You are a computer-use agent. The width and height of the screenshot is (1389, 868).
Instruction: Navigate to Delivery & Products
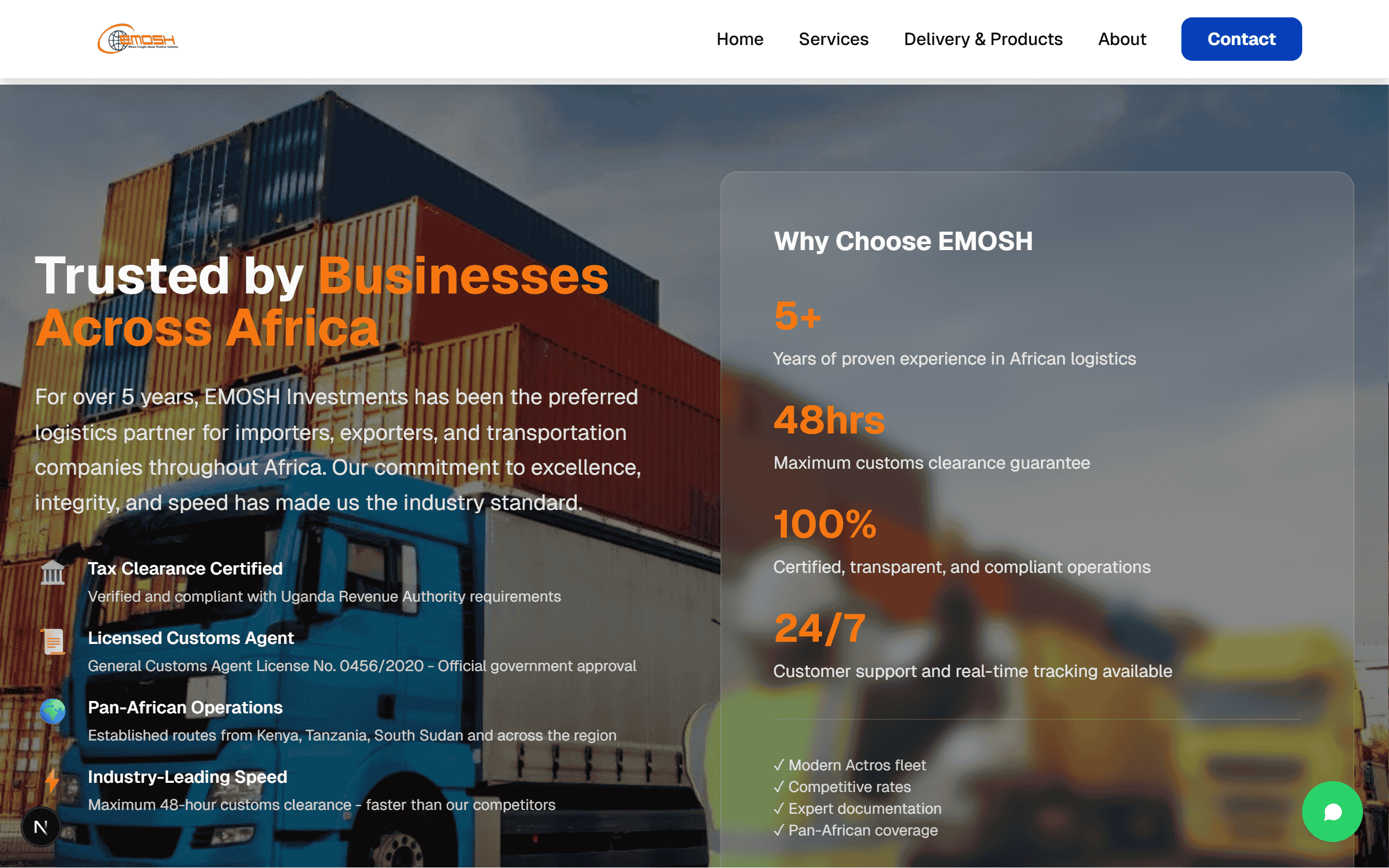point(983,39)
